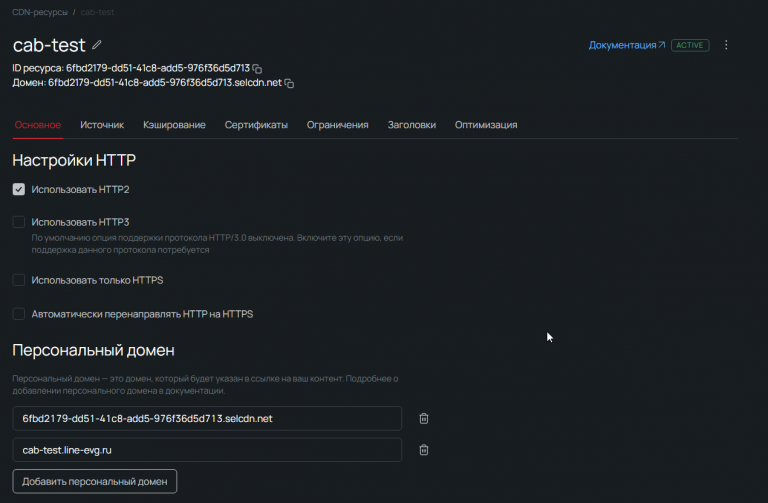Switch to the Заголовки tab
The image size is (768, 503).
pos(411,125)
